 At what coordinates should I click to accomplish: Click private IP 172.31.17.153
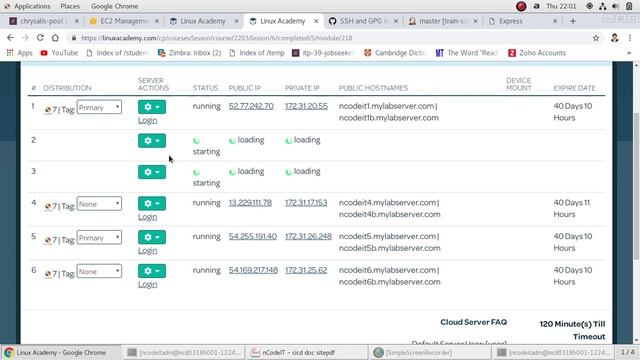click(306, 203)
